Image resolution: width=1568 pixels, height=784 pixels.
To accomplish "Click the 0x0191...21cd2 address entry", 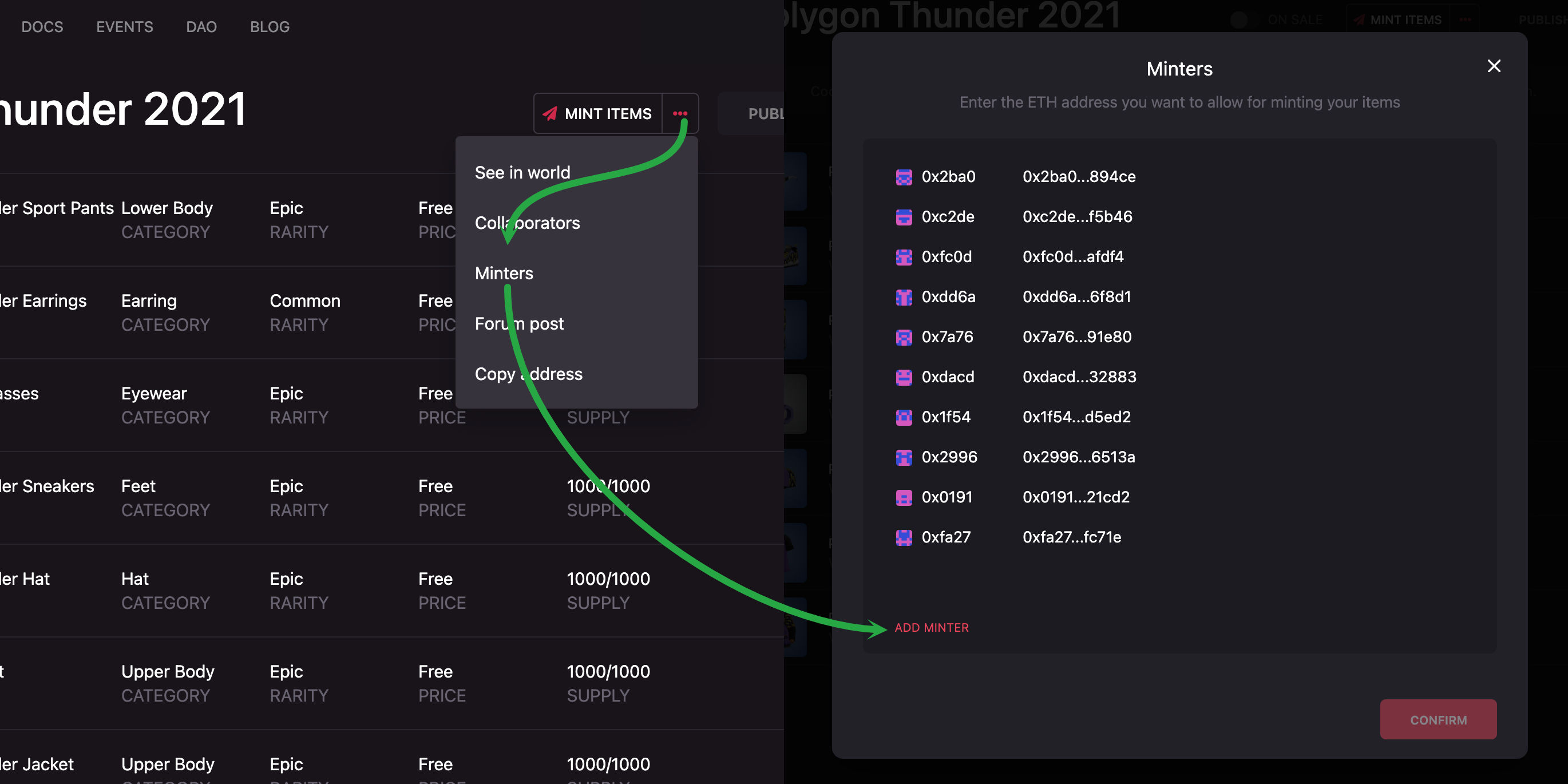I will tap(1075, 497).
